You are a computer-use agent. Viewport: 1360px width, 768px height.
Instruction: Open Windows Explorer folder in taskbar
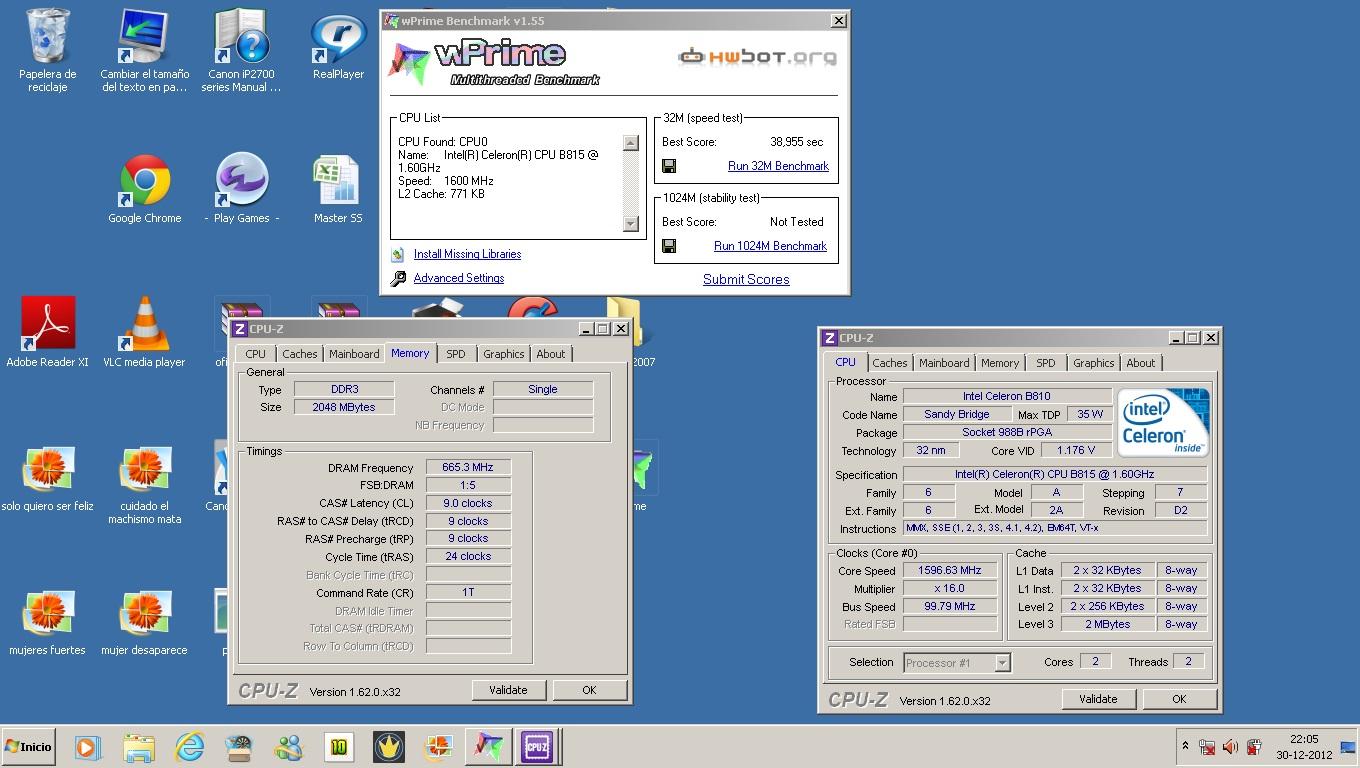point(139,747)
